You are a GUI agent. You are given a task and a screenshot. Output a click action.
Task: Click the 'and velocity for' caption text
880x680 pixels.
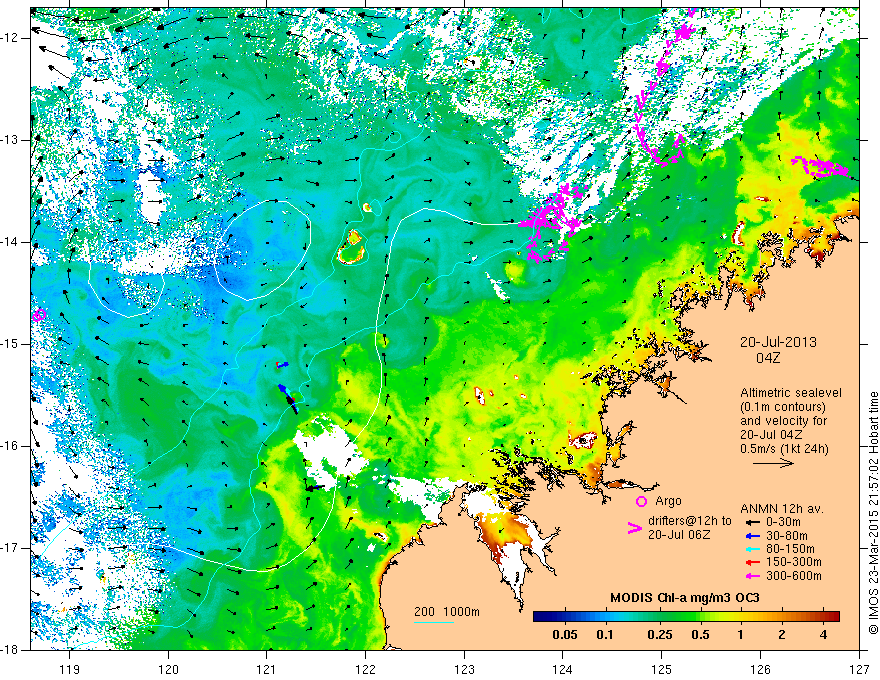click(x=783, y=420)
